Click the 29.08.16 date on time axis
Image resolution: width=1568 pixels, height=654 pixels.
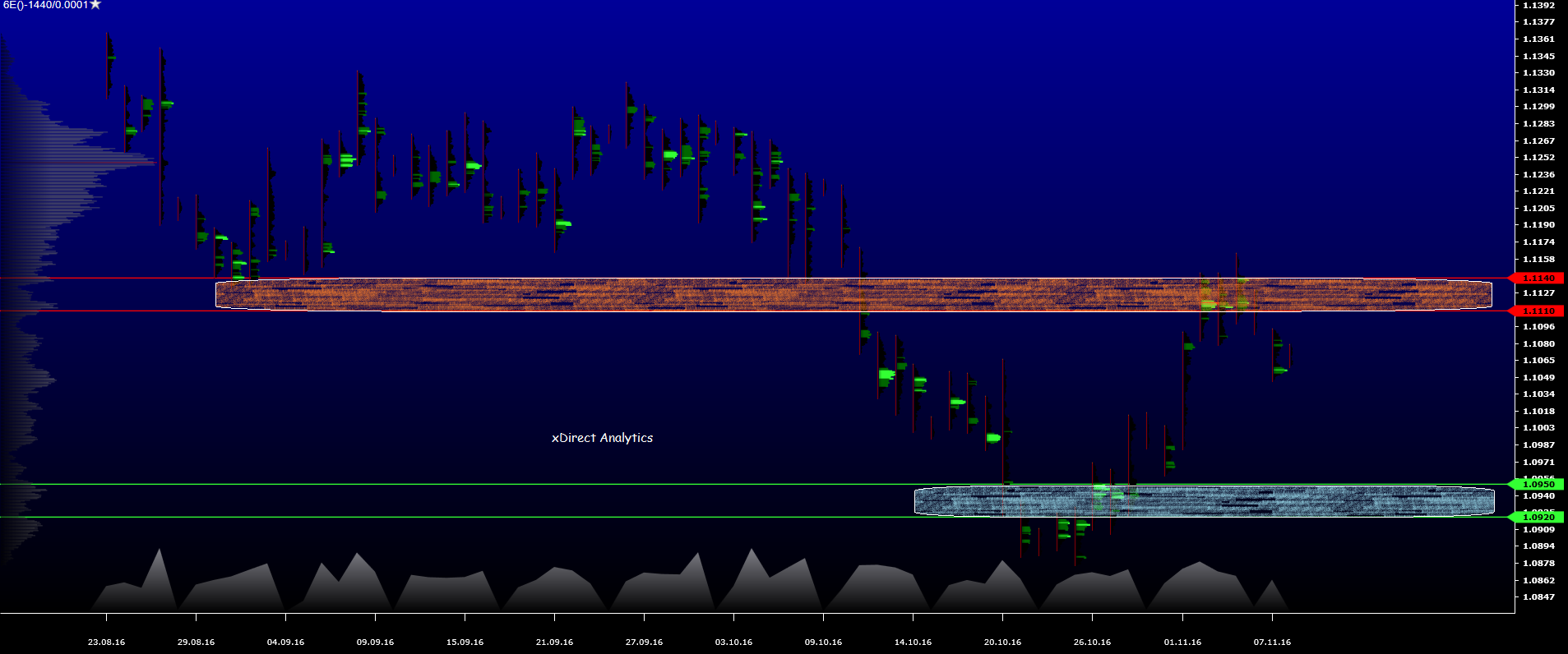click(196, 642)
